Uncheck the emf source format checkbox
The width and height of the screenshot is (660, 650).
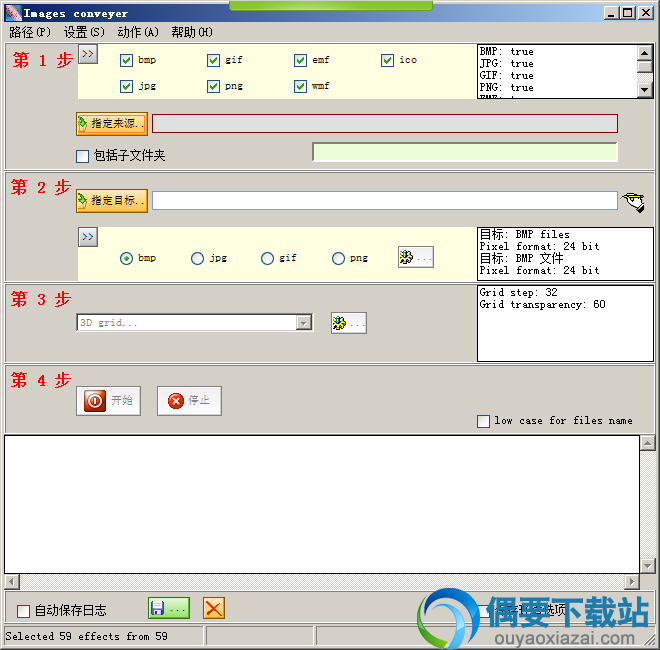[300, 60]
